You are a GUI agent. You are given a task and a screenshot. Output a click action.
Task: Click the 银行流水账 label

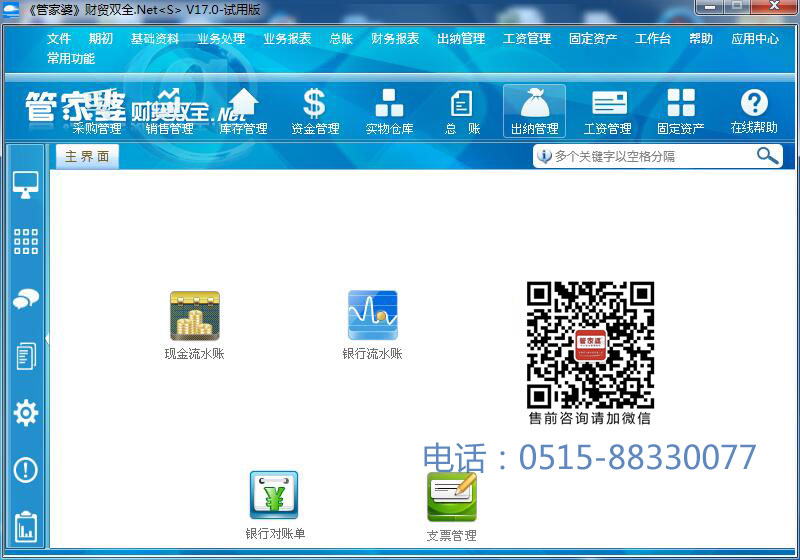(372, 353)
